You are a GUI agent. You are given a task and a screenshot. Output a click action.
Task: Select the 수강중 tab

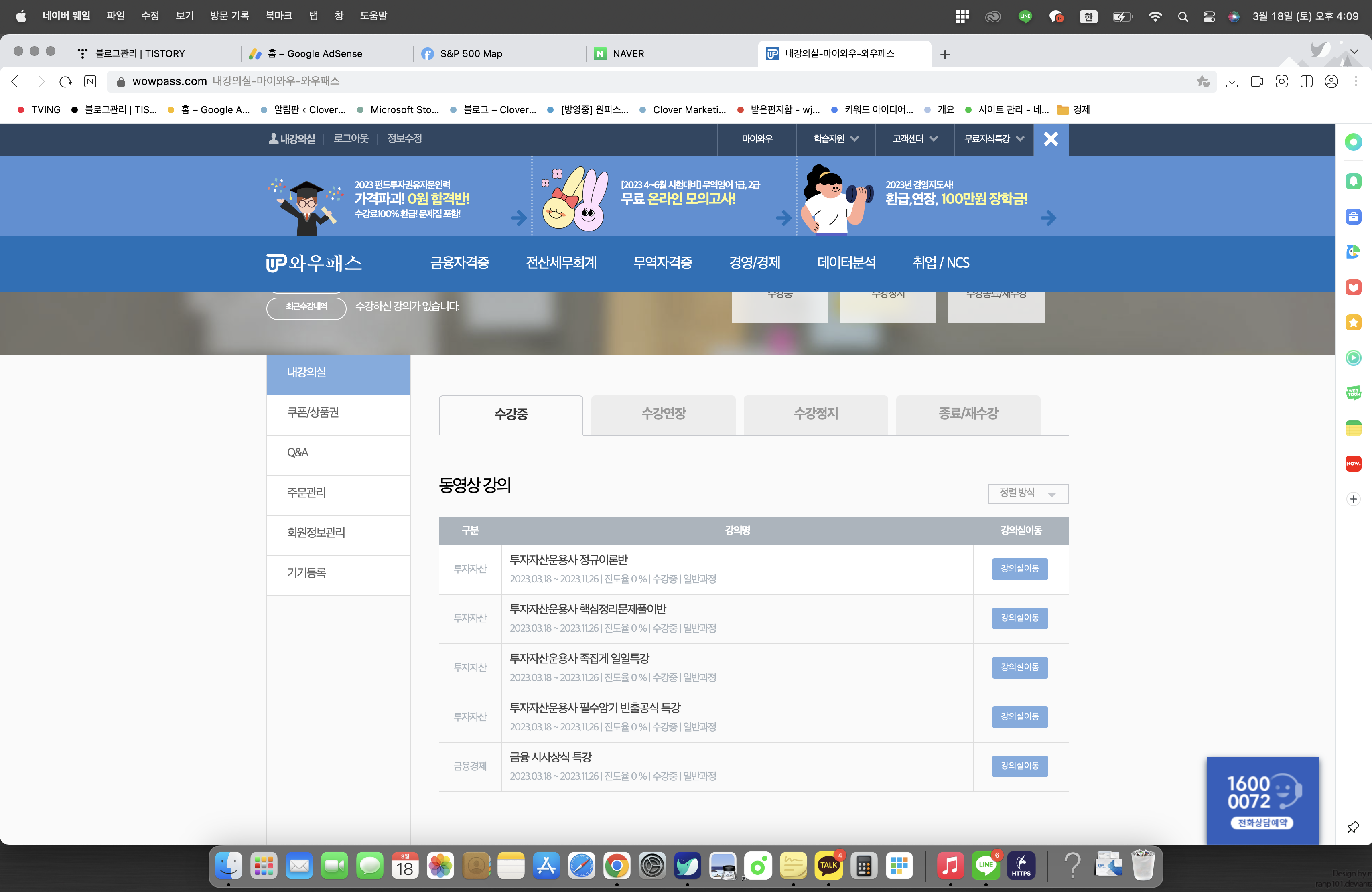pyautogui.click(x=511, y=415)
